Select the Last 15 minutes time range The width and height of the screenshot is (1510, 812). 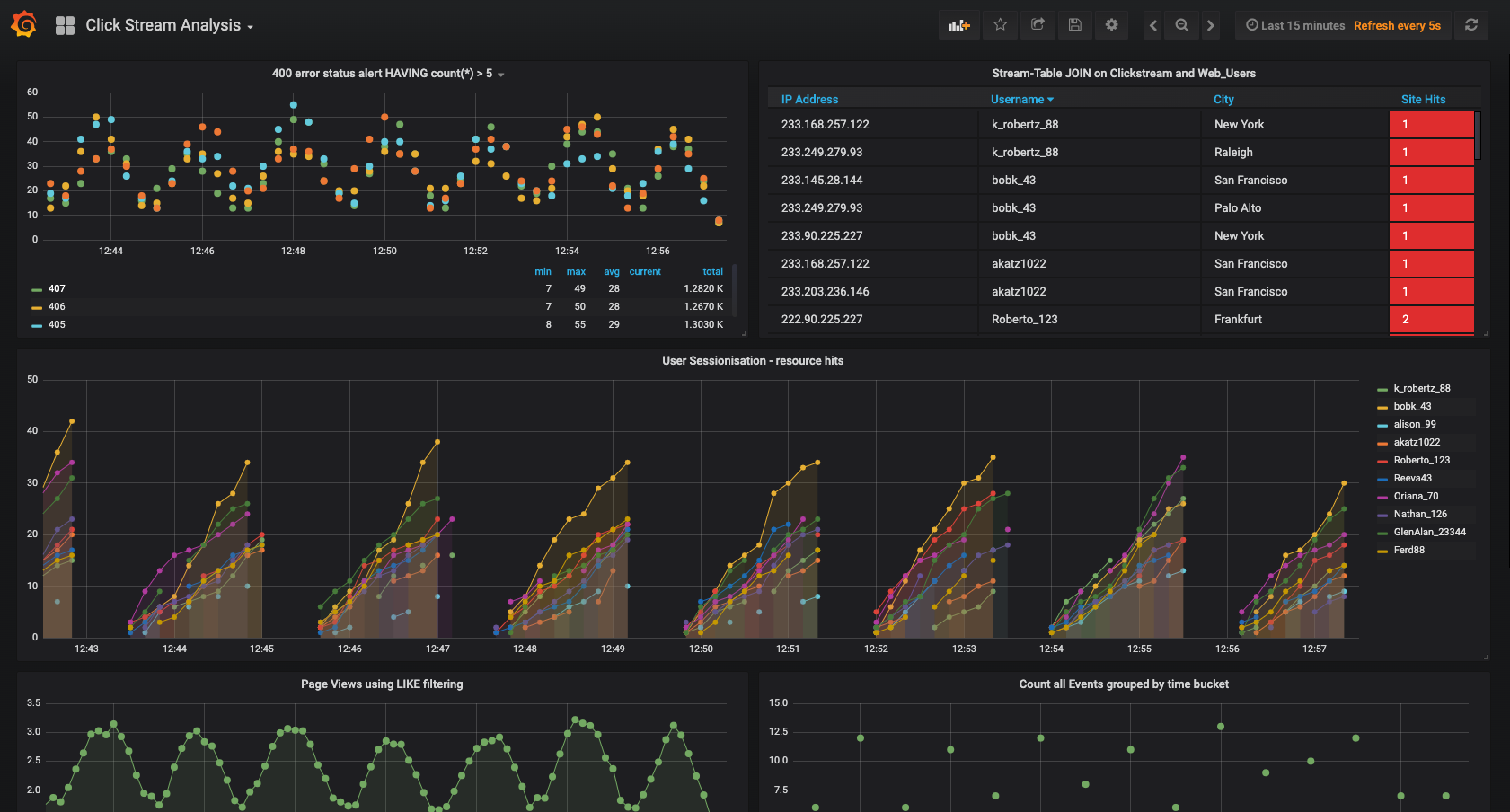[x=1302, y=25]
